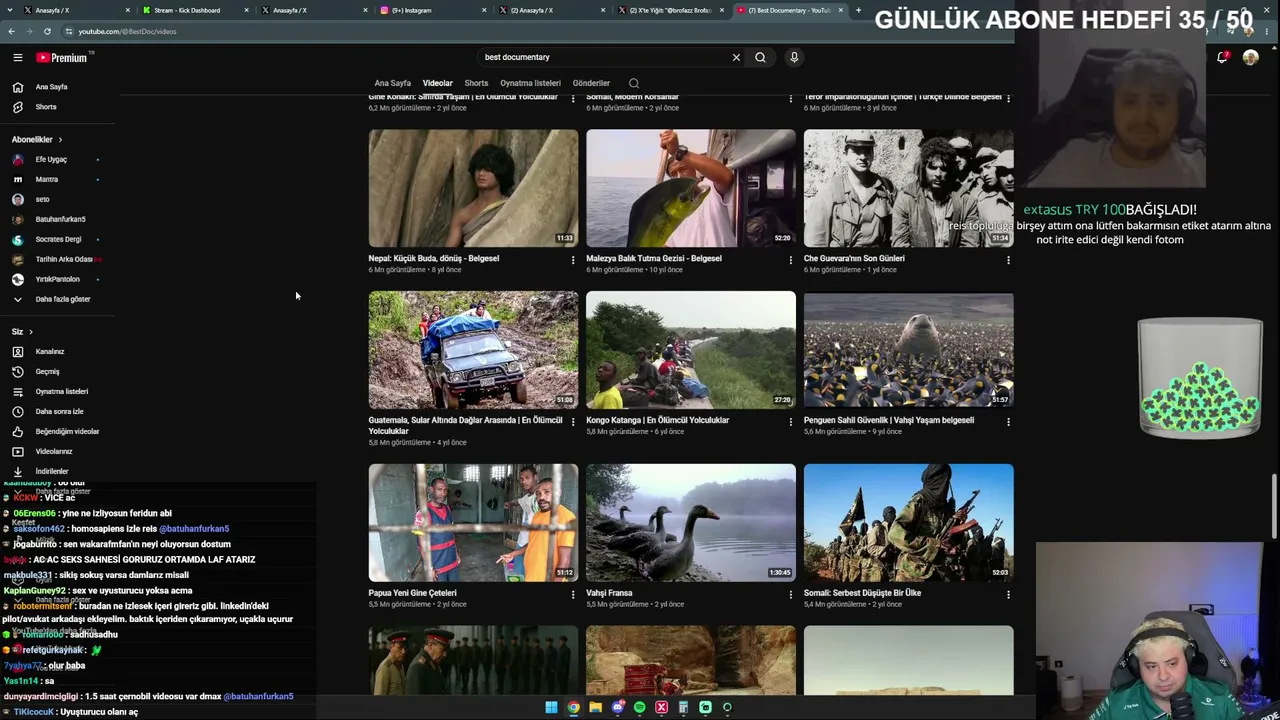
Task: Clear the search box with the X icon
Action: pos(736,57)
